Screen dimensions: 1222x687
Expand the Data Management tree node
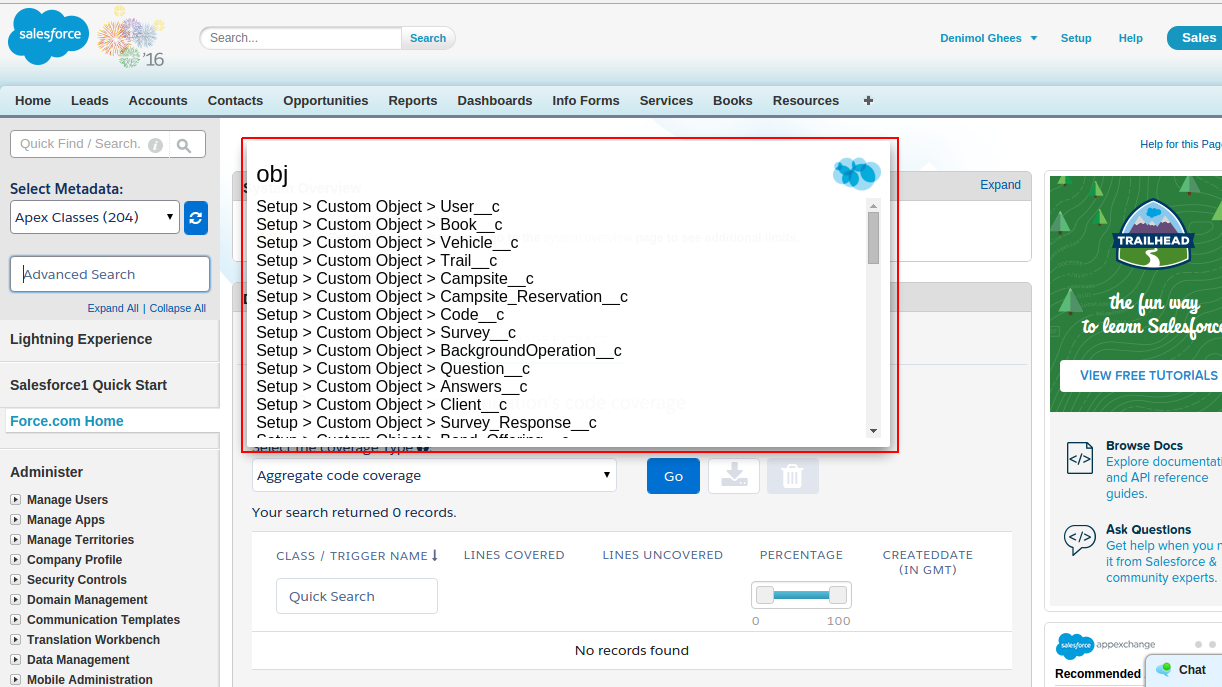(16, 660)
